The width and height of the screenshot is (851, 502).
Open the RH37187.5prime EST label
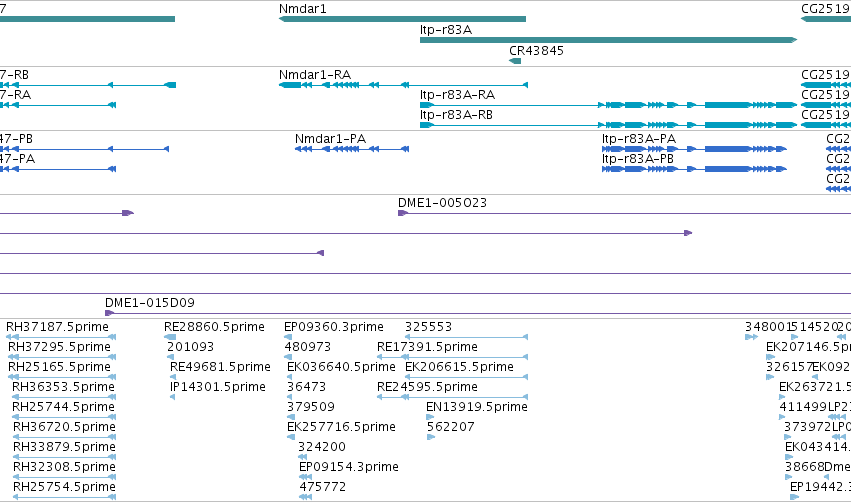[x=58, y=327]
